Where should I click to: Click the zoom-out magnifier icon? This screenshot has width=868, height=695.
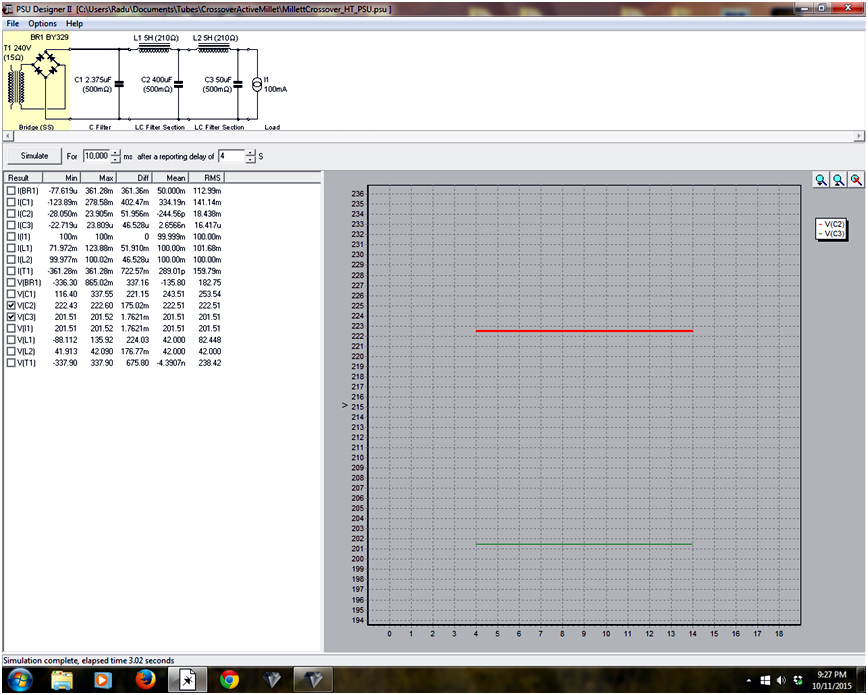(838, 180)
